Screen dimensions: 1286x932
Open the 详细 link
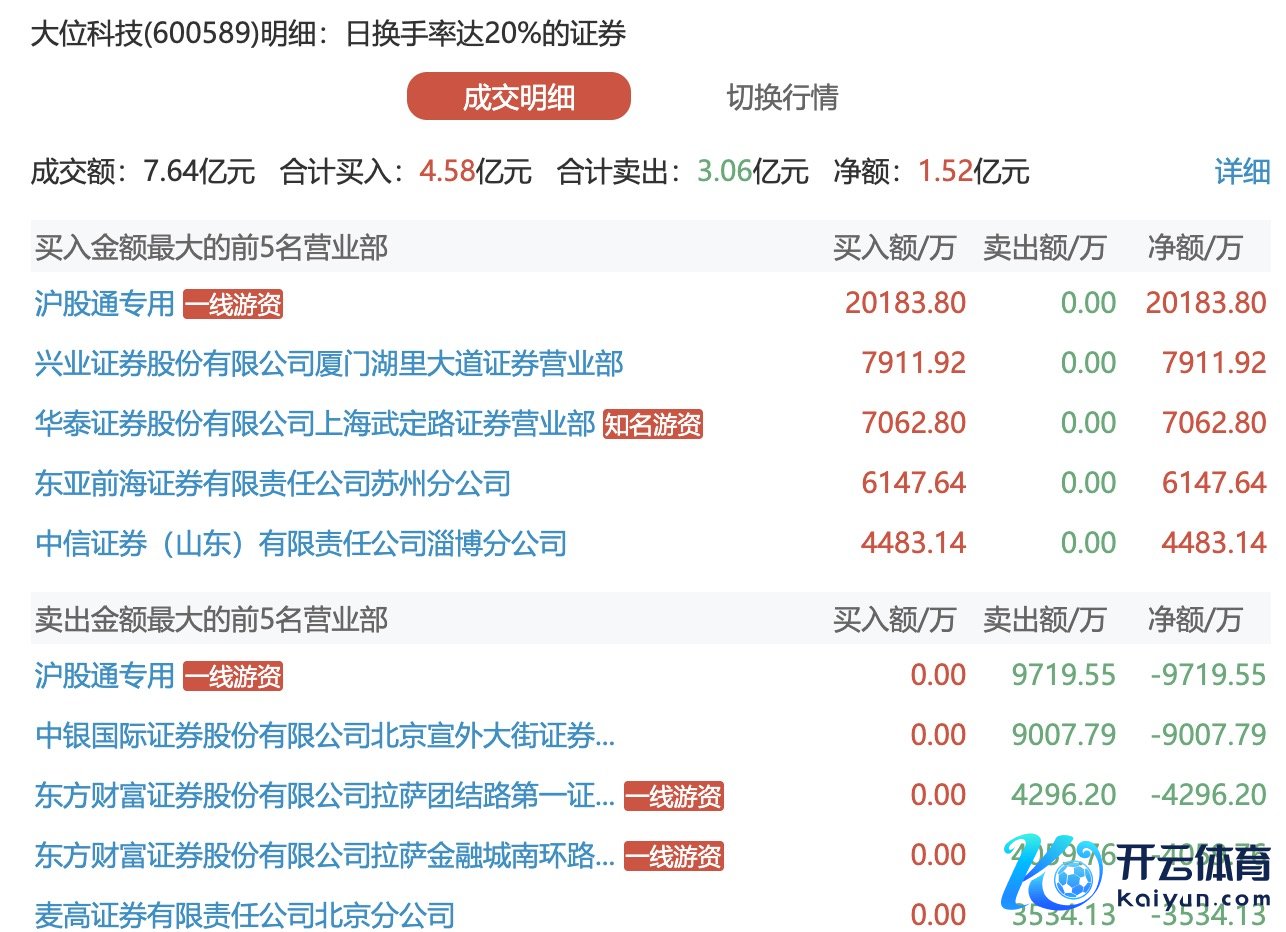(1242, 171)
